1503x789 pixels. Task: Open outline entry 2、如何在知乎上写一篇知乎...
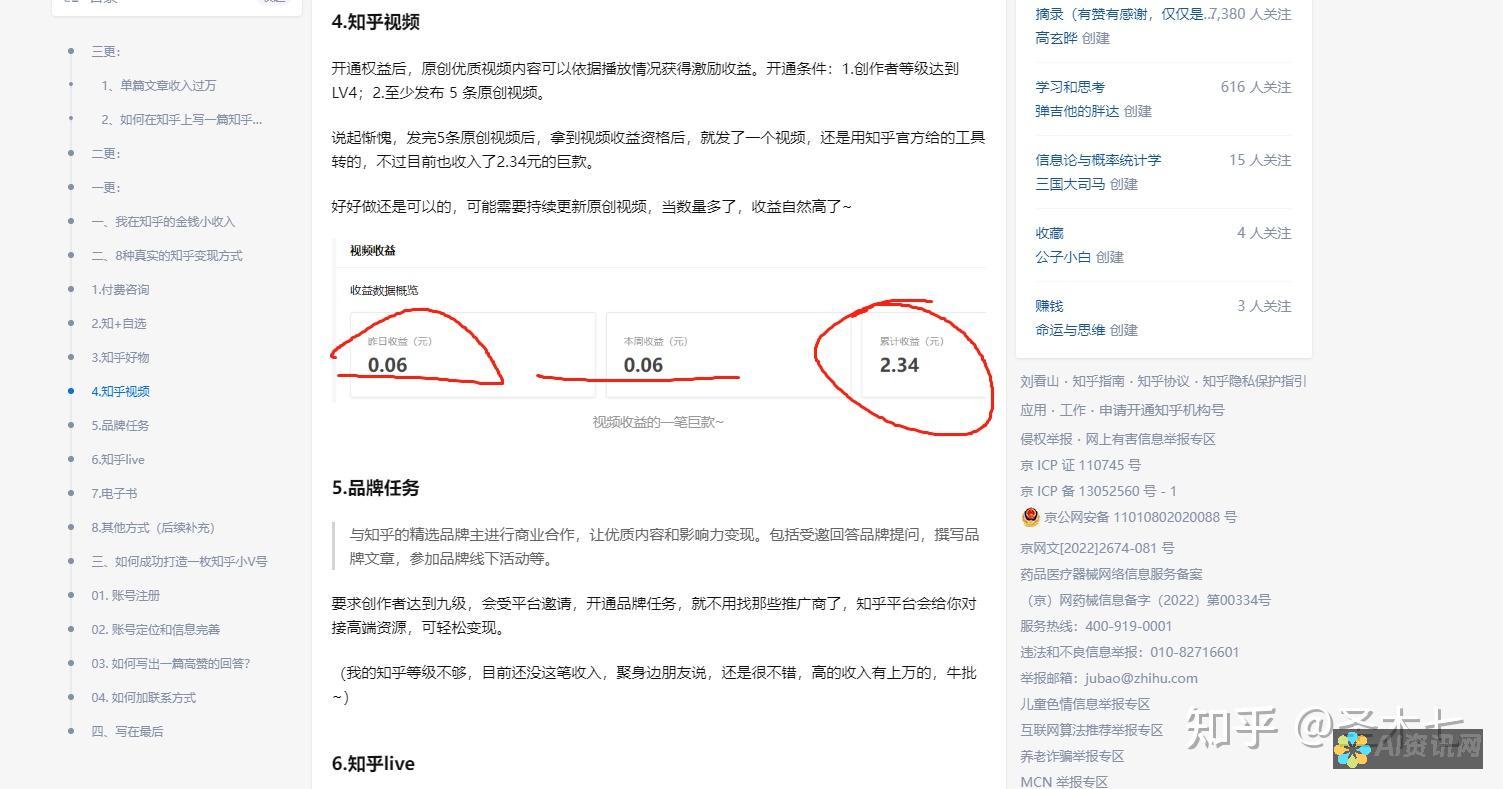coord(181,119)
